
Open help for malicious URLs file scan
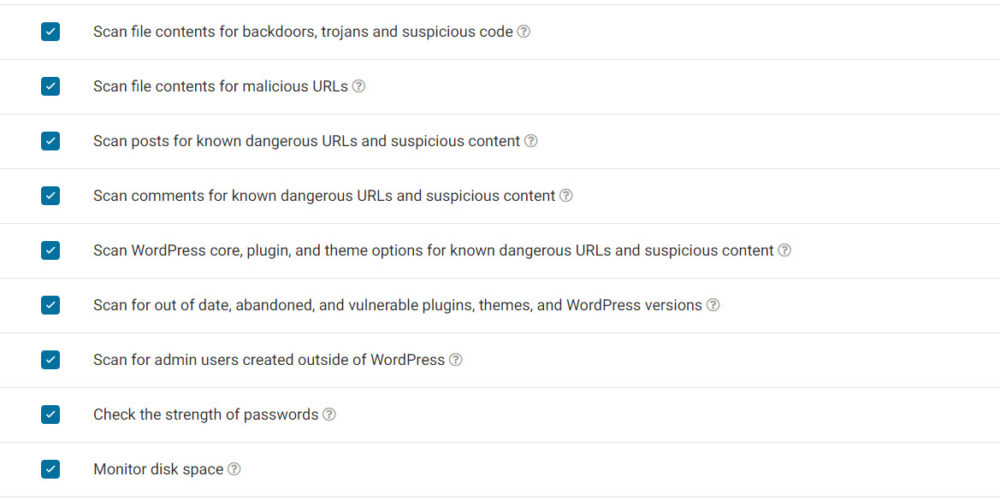pyautogui.click(x=359, y=86)
